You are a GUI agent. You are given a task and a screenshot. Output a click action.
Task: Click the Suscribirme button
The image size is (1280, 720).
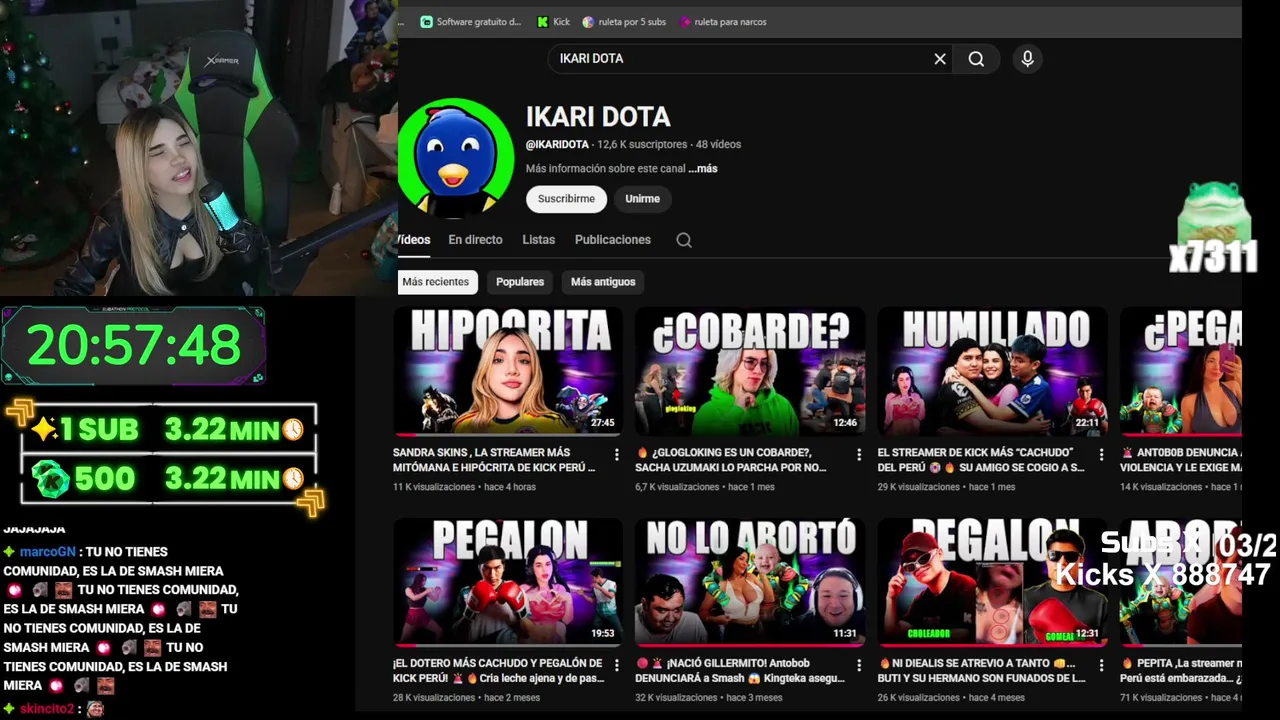[x=566, y=199]
